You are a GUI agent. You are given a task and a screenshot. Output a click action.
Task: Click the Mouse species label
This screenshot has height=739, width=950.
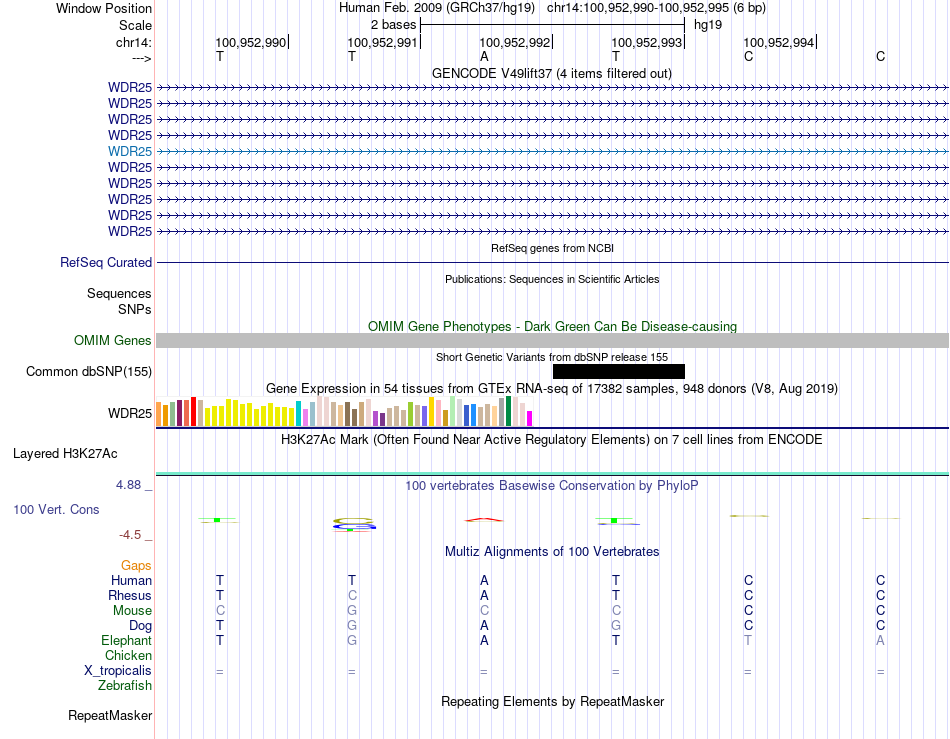pos(132,611)
